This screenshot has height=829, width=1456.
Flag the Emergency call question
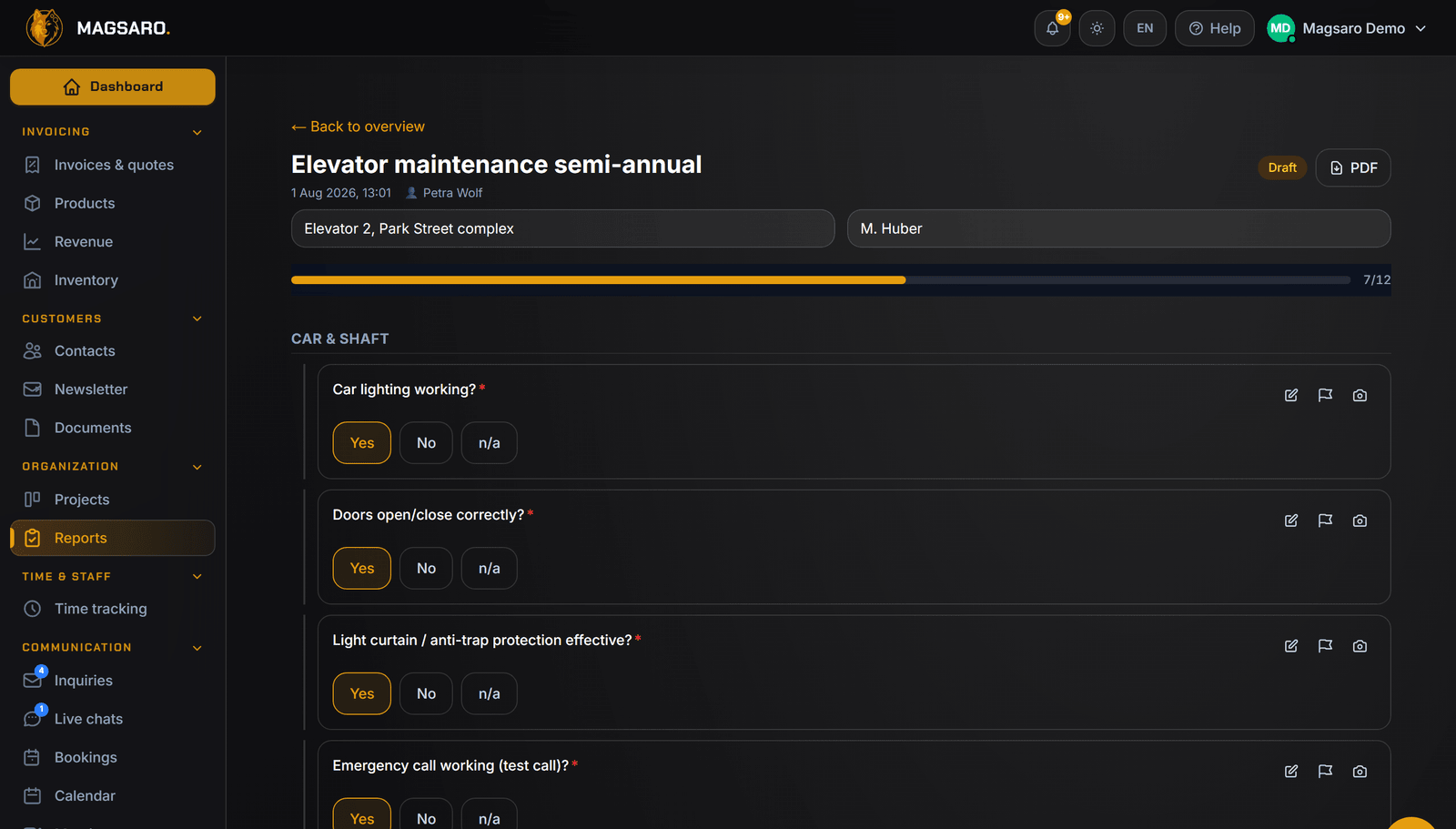(x=1325, y=772)
